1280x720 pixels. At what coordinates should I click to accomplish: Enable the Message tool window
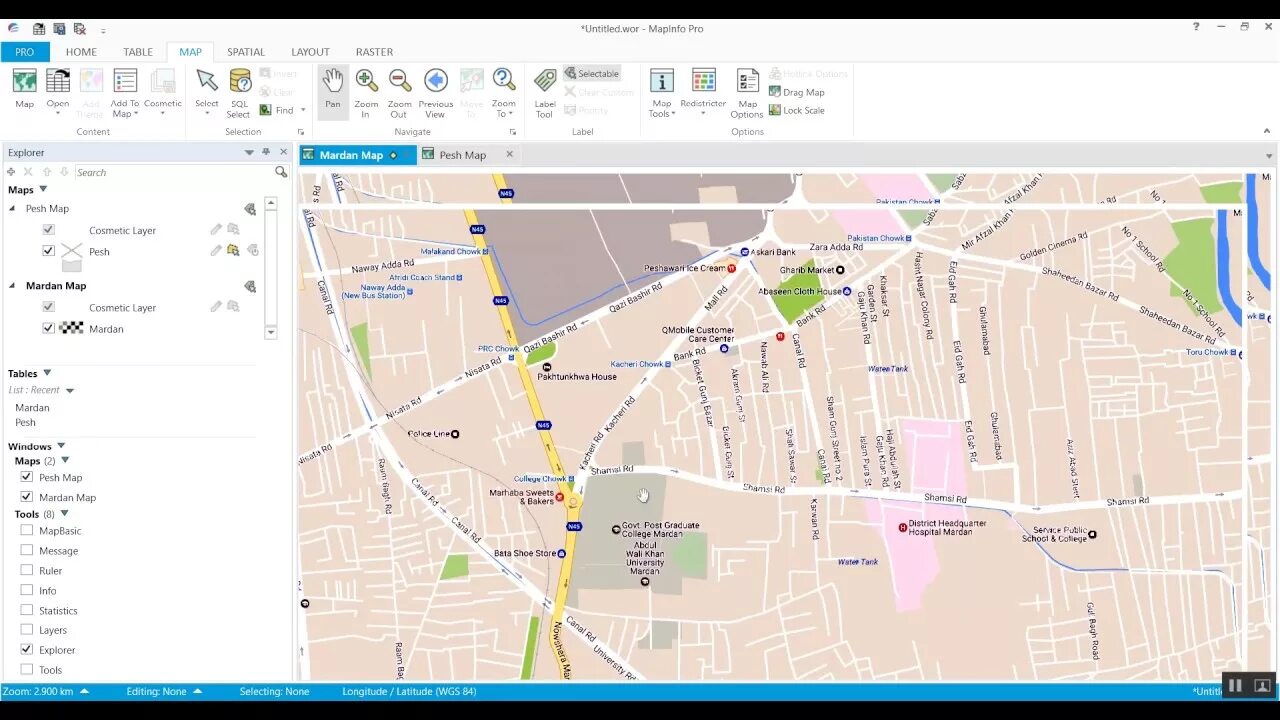pyautogui.click(x=27, y=550)
